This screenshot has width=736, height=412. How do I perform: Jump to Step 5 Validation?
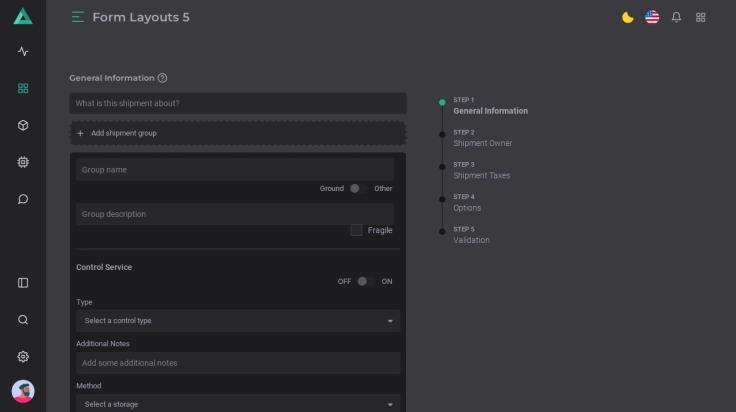(471, 235)
